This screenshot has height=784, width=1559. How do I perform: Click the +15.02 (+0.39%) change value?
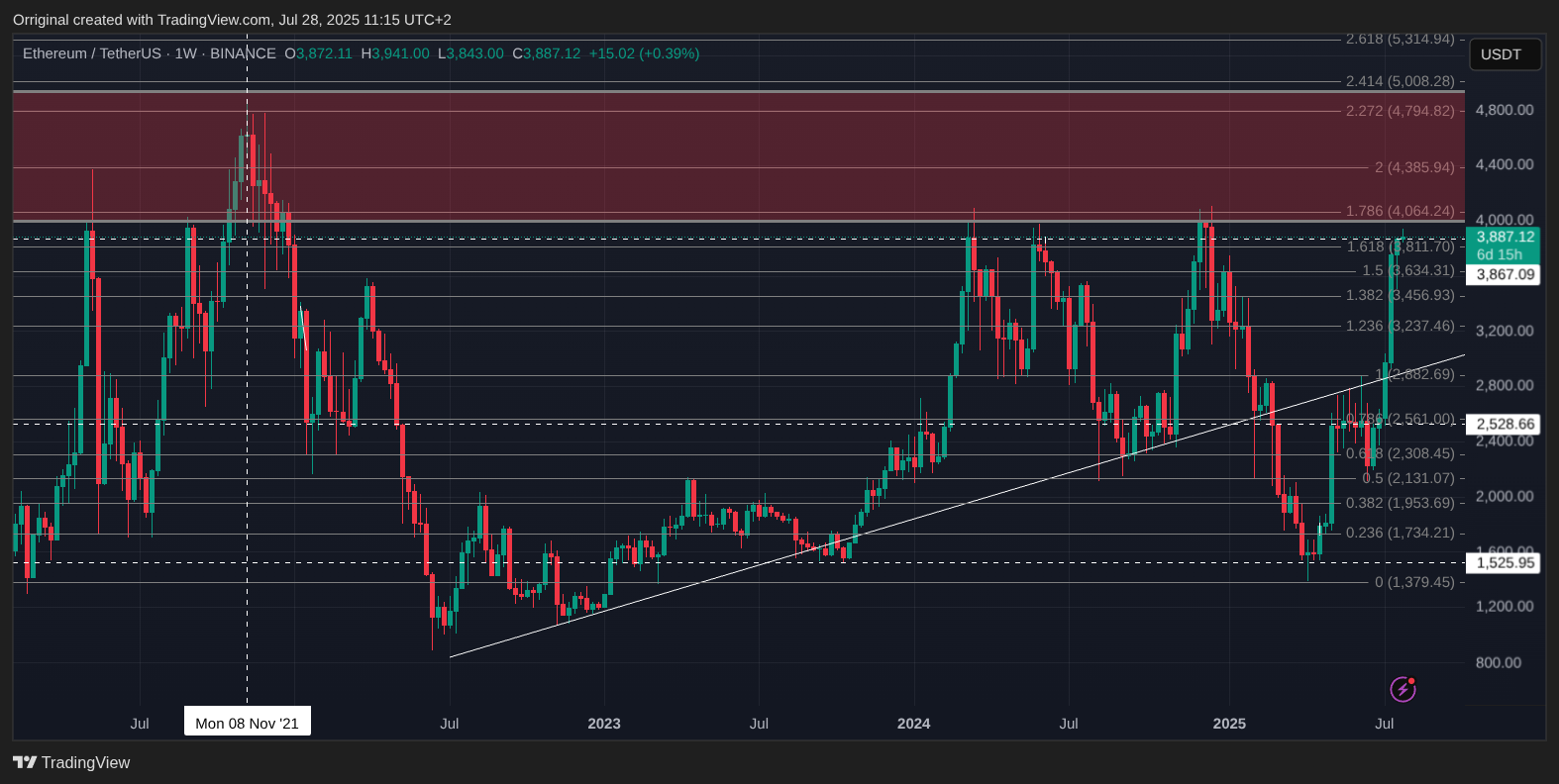(644, 53)
